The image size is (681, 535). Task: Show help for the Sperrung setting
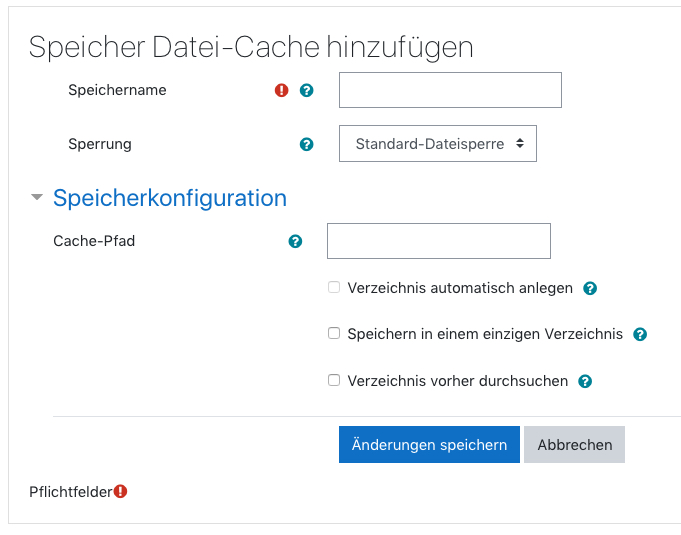pyautogui.click(x=307, y=144)
